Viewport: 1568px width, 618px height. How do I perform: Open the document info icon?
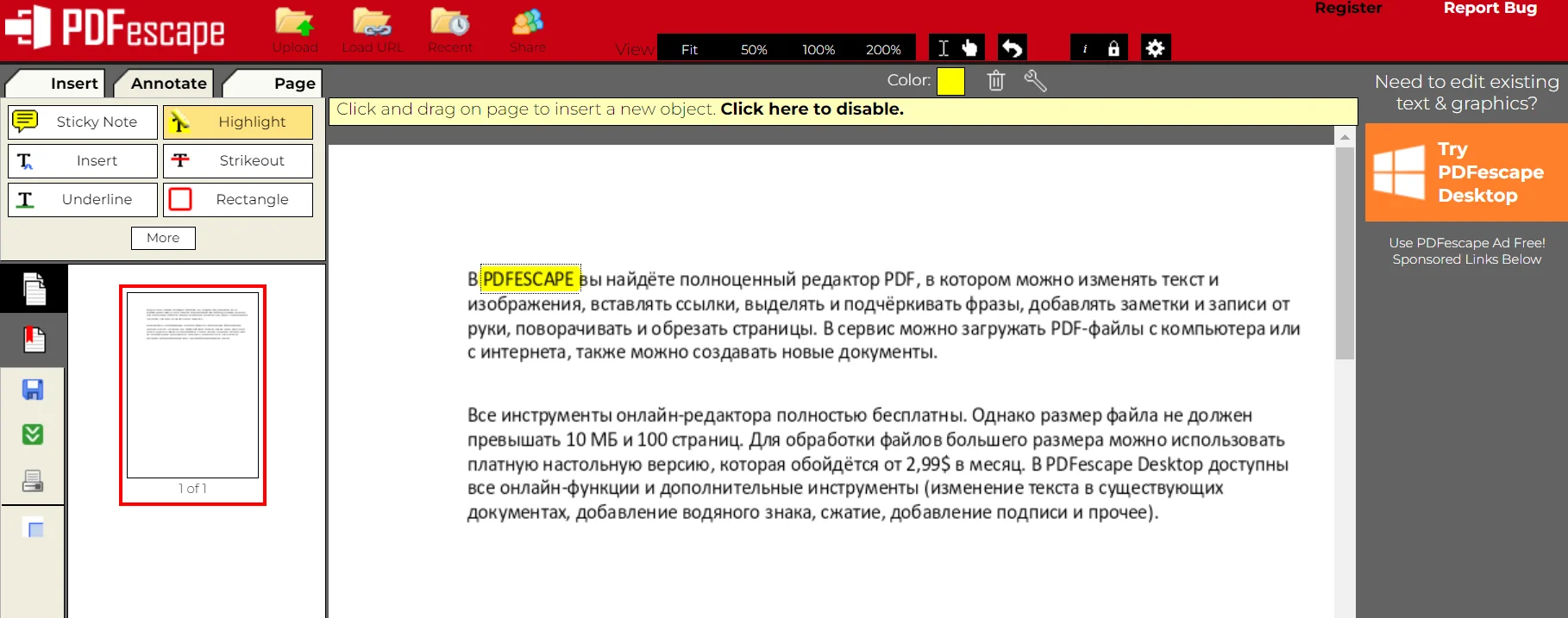coord(1085,48)
